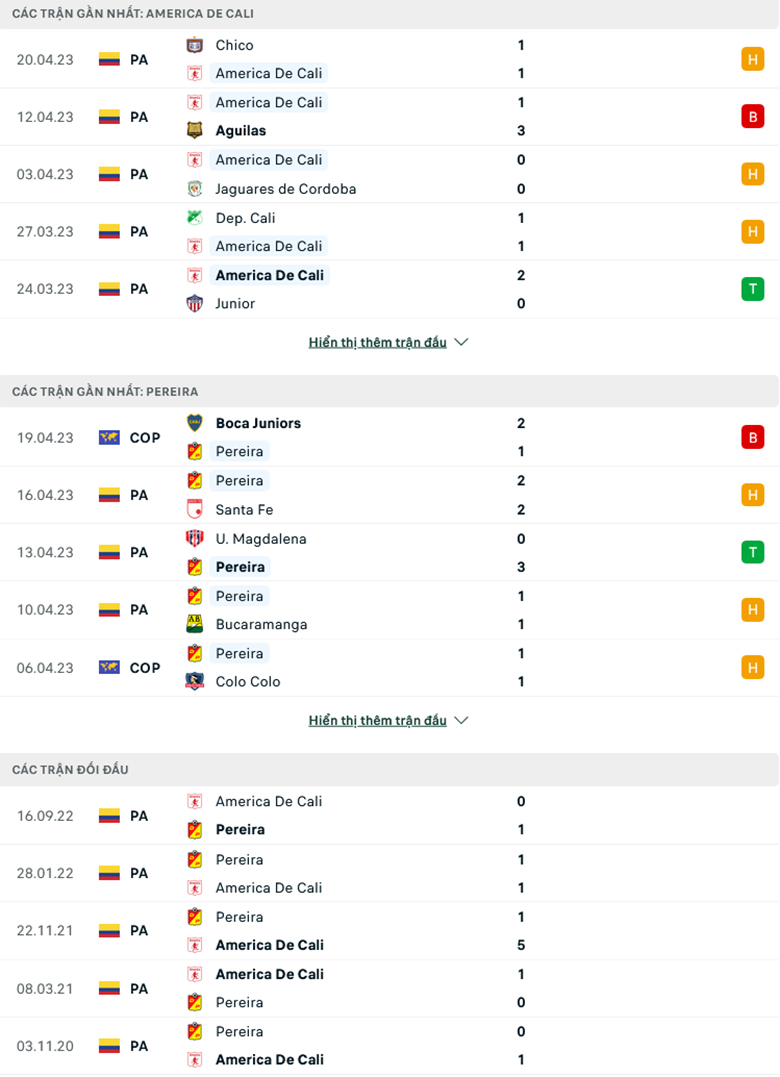Click the Junior team crest icon

click(x=195, y=303)
